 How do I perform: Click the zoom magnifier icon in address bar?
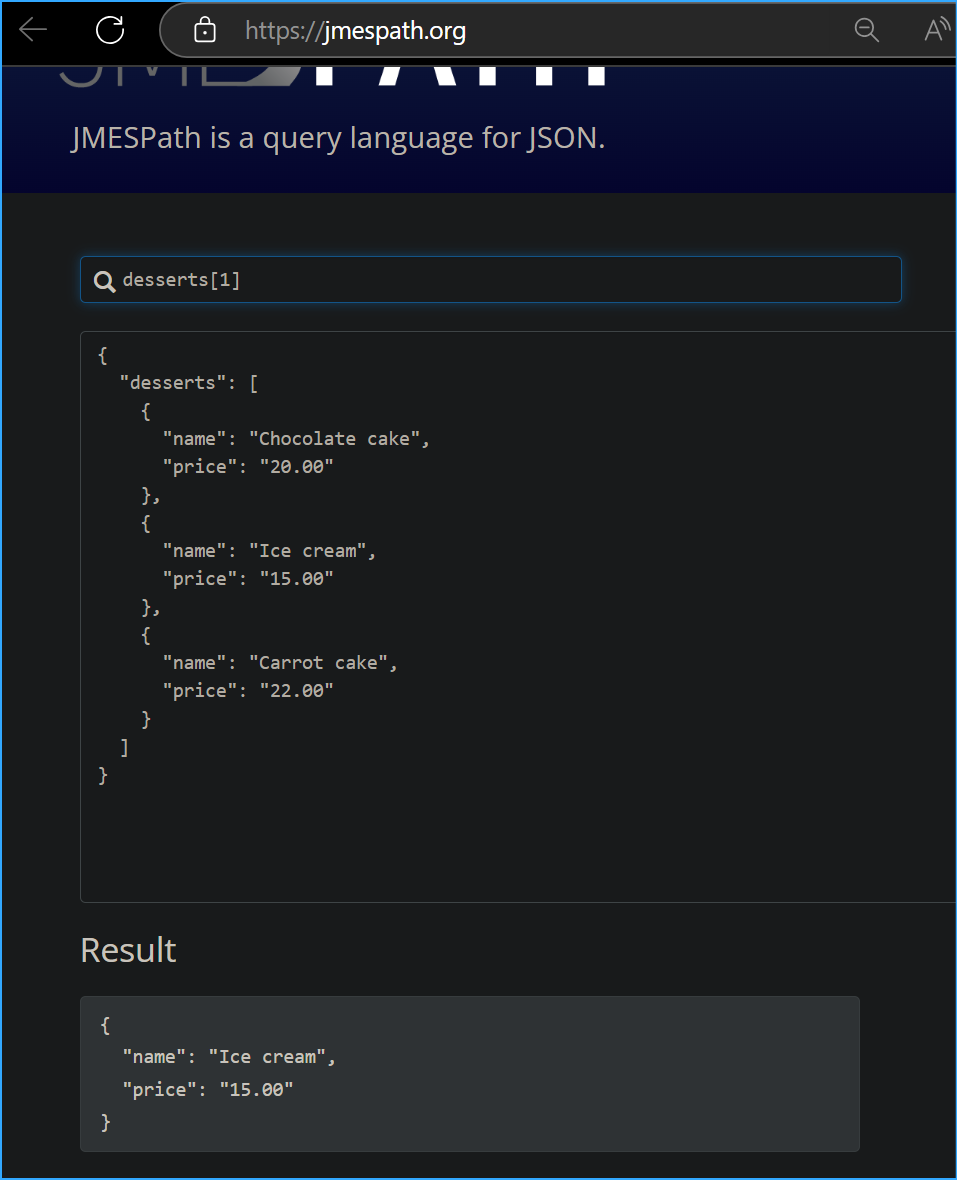click(866, 31)
